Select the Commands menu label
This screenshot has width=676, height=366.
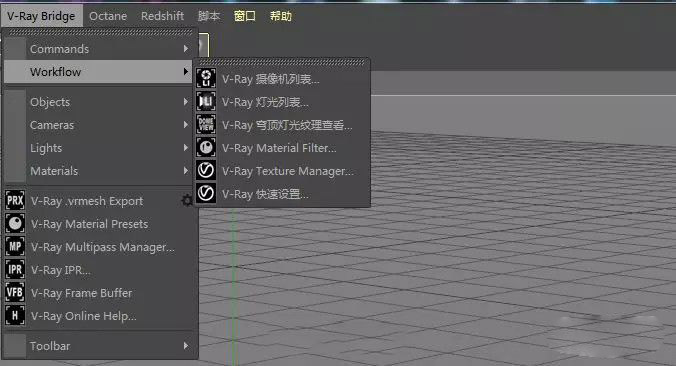click(59, 49)
